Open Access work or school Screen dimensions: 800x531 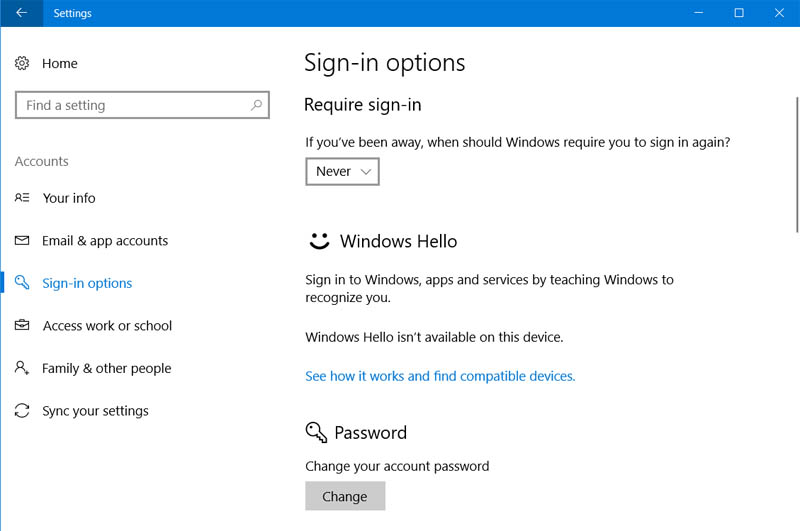[x=107, y=325]
